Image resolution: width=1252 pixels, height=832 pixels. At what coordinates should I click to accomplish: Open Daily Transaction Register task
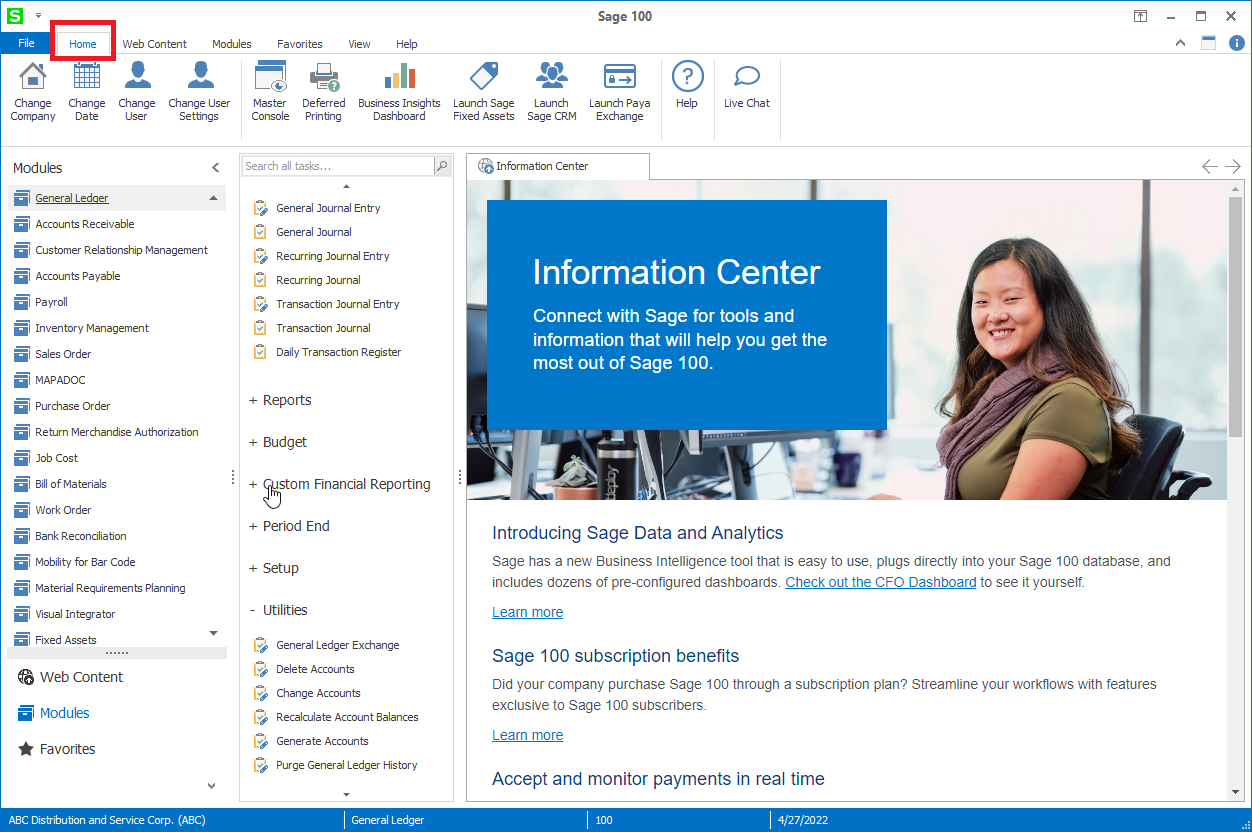pyautogui.click(x=338, y=352)
